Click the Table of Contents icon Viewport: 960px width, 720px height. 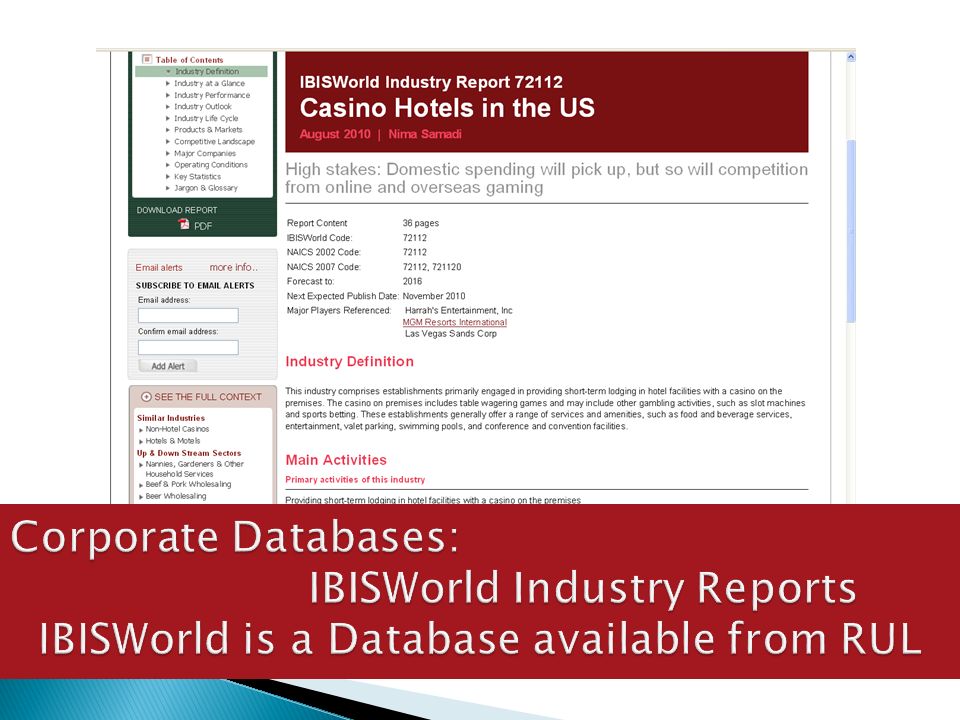147,59
